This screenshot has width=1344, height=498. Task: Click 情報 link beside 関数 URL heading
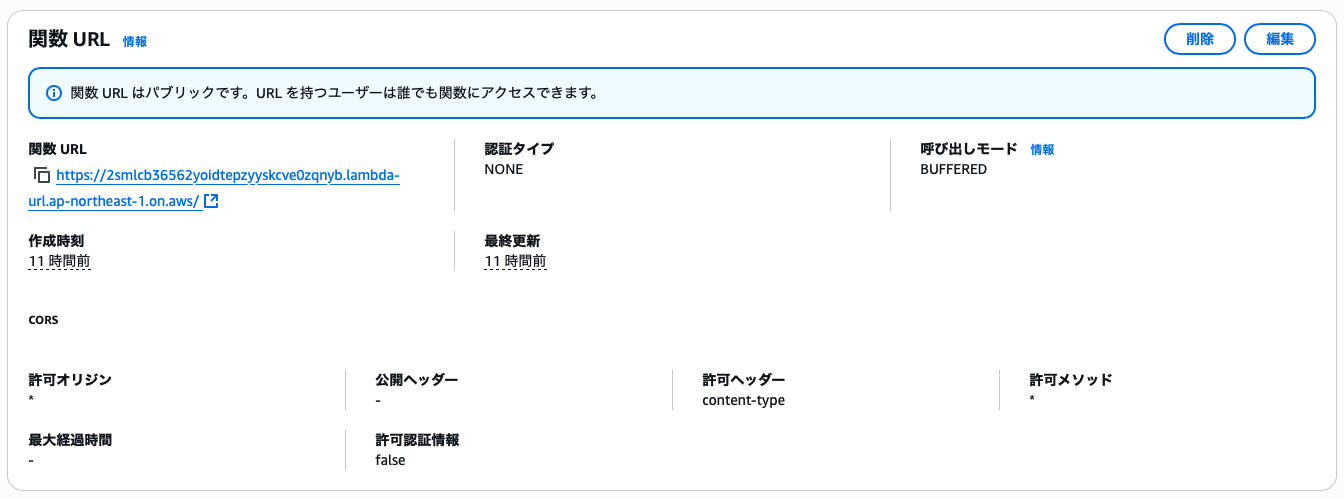[x=135, y=42]
